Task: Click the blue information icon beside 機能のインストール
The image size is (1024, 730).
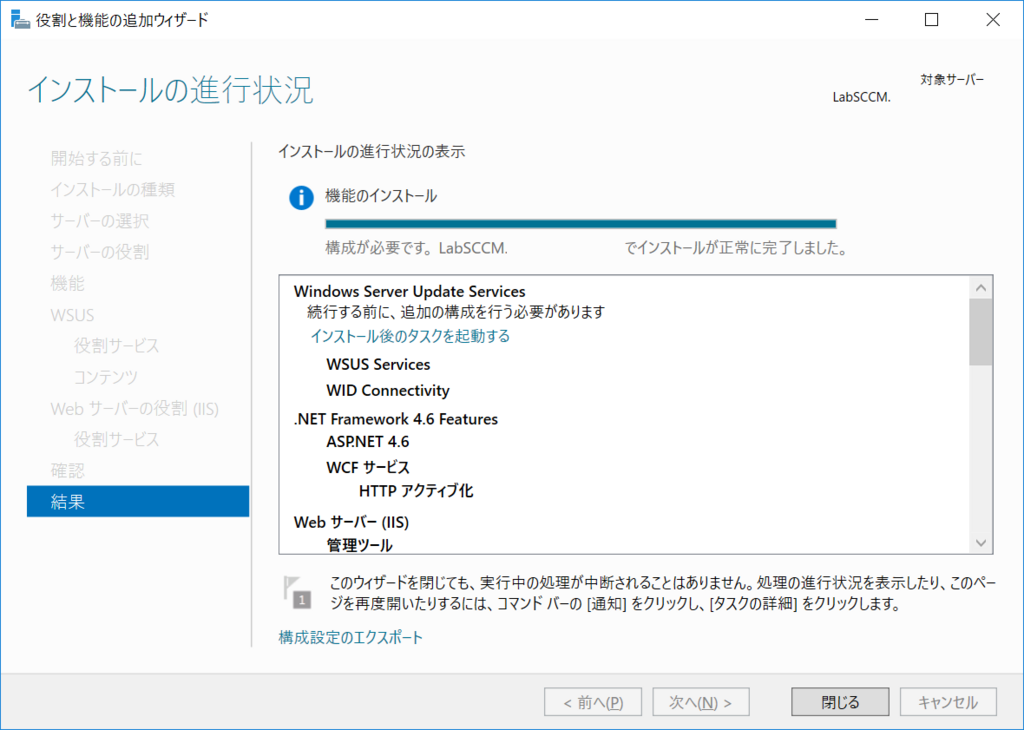Action: tap(301, 197)
